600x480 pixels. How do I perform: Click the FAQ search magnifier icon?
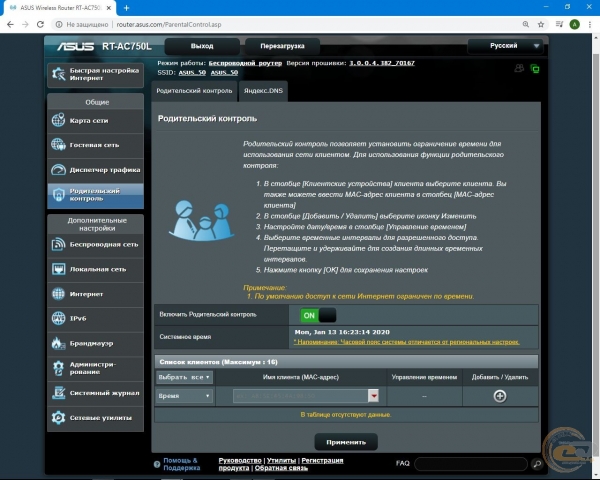click(x=537, y=464)
